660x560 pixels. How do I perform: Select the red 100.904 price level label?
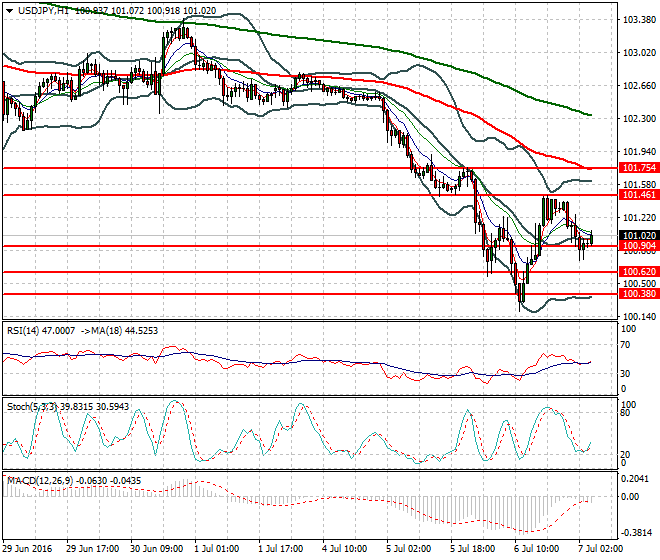(x=639, y=246)
